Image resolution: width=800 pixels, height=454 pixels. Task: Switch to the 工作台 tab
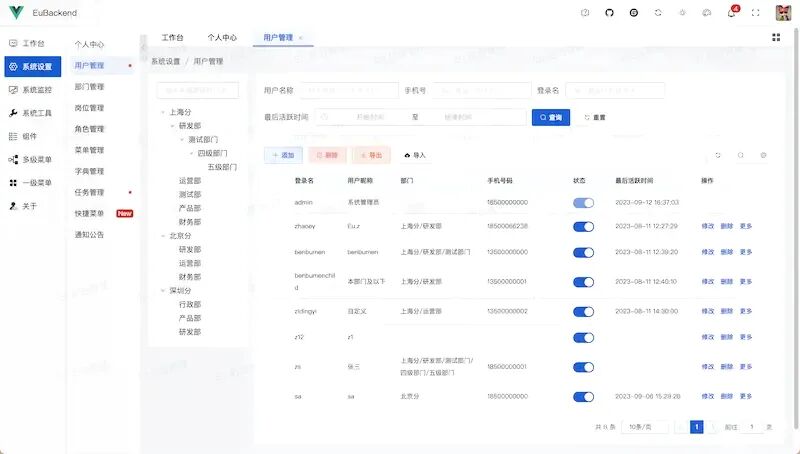tap(172, 38)
